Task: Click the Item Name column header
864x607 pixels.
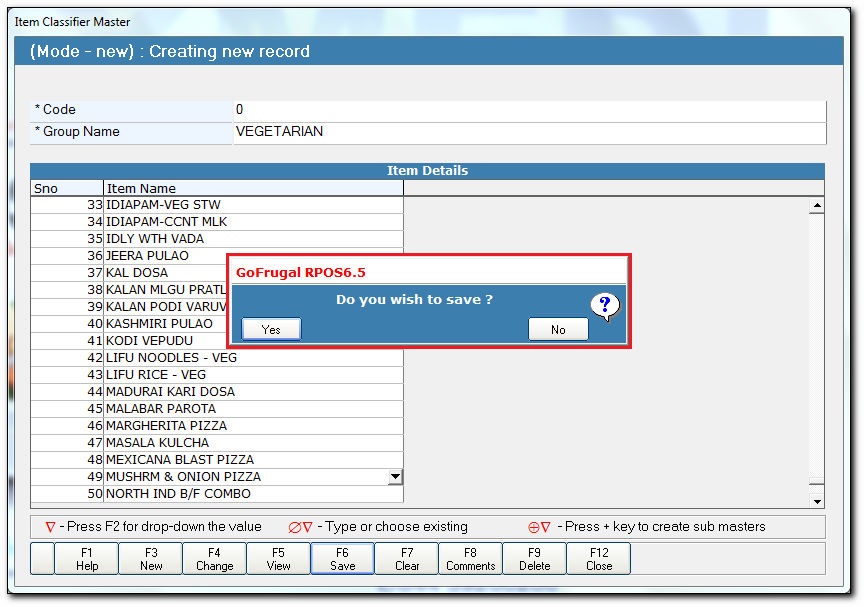Action: [x=253, y=188]
